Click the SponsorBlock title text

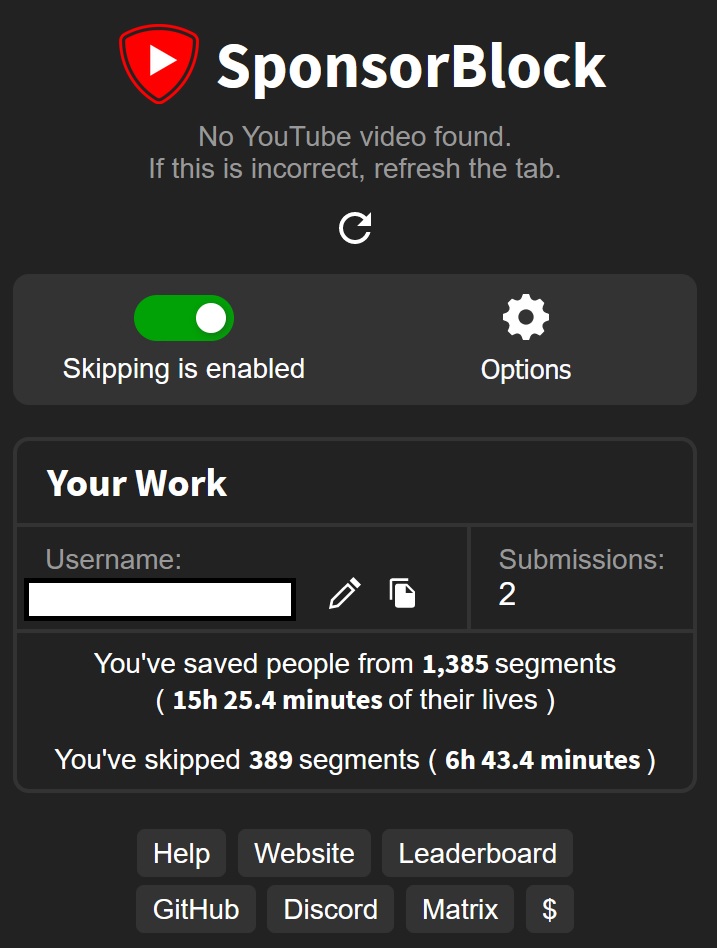(x=411, y=67)
